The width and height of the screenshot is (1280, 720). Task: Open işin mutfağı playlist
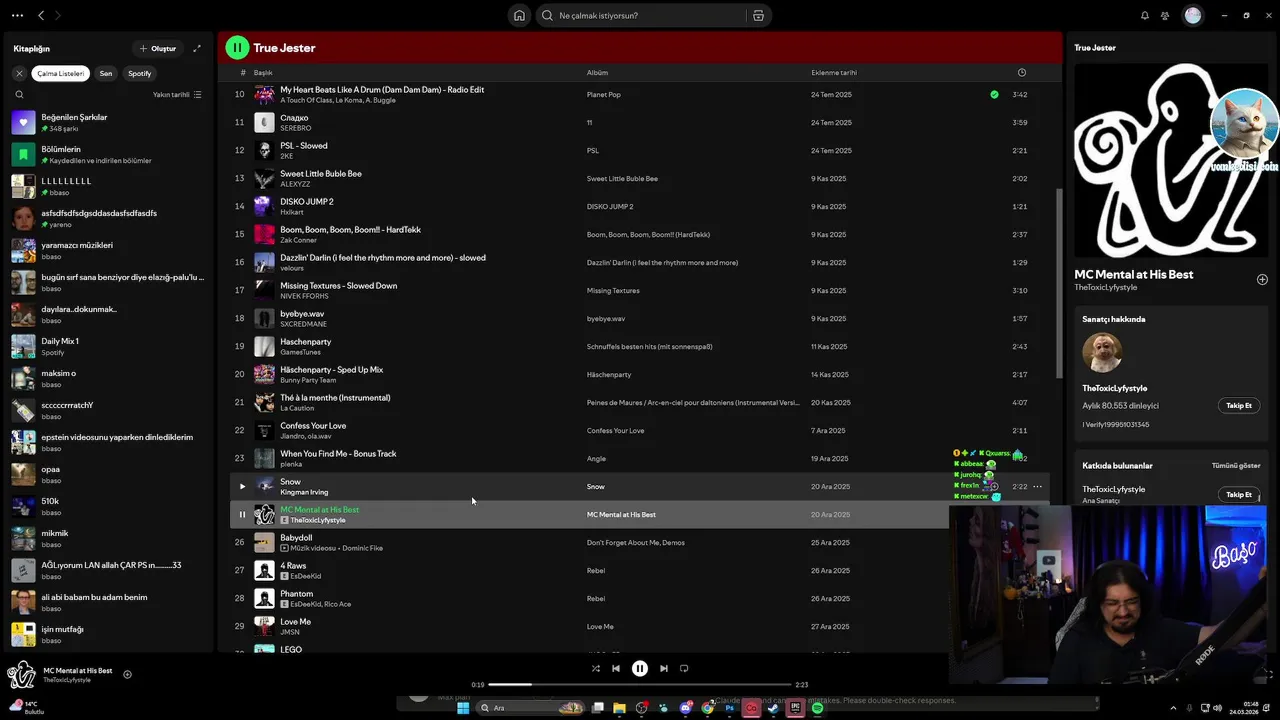point(108,635)
